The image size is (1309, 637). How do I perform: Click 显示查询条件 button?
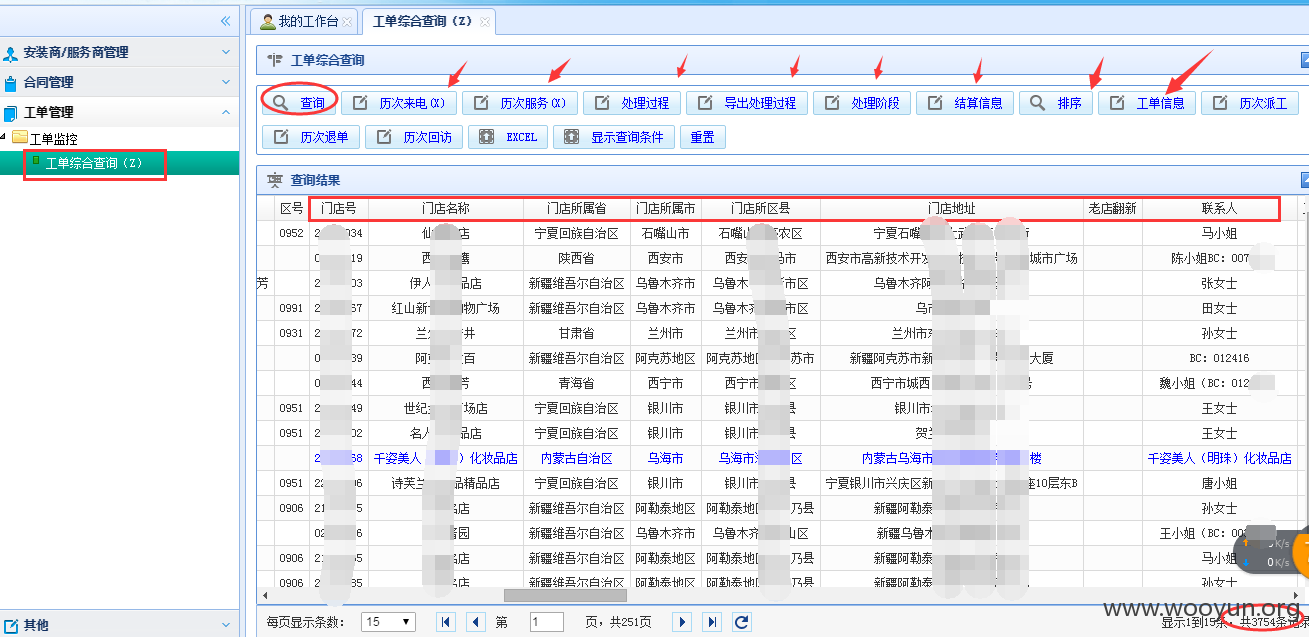(614, 137)
